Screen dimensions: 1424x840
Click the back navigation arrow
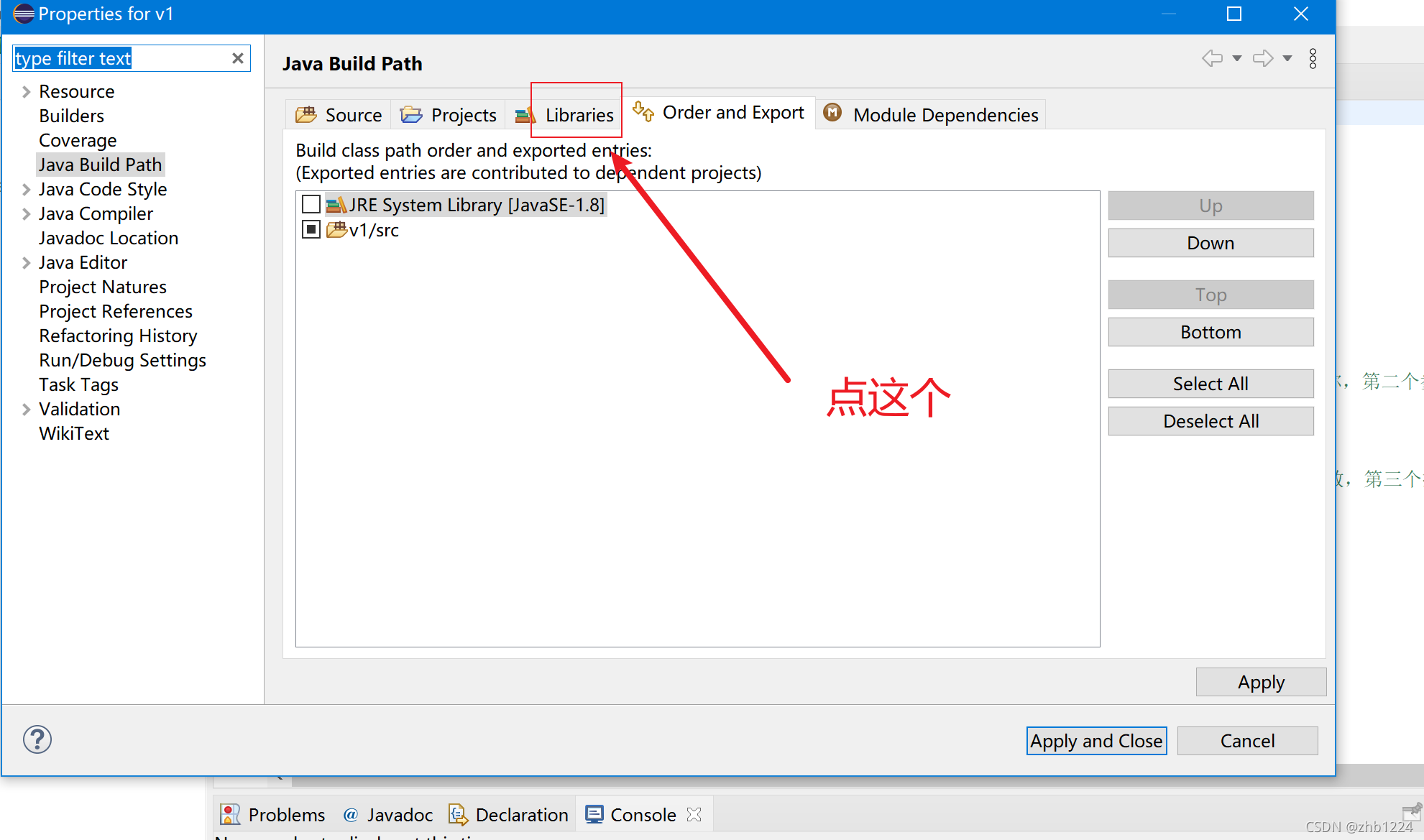[1212, 58]
